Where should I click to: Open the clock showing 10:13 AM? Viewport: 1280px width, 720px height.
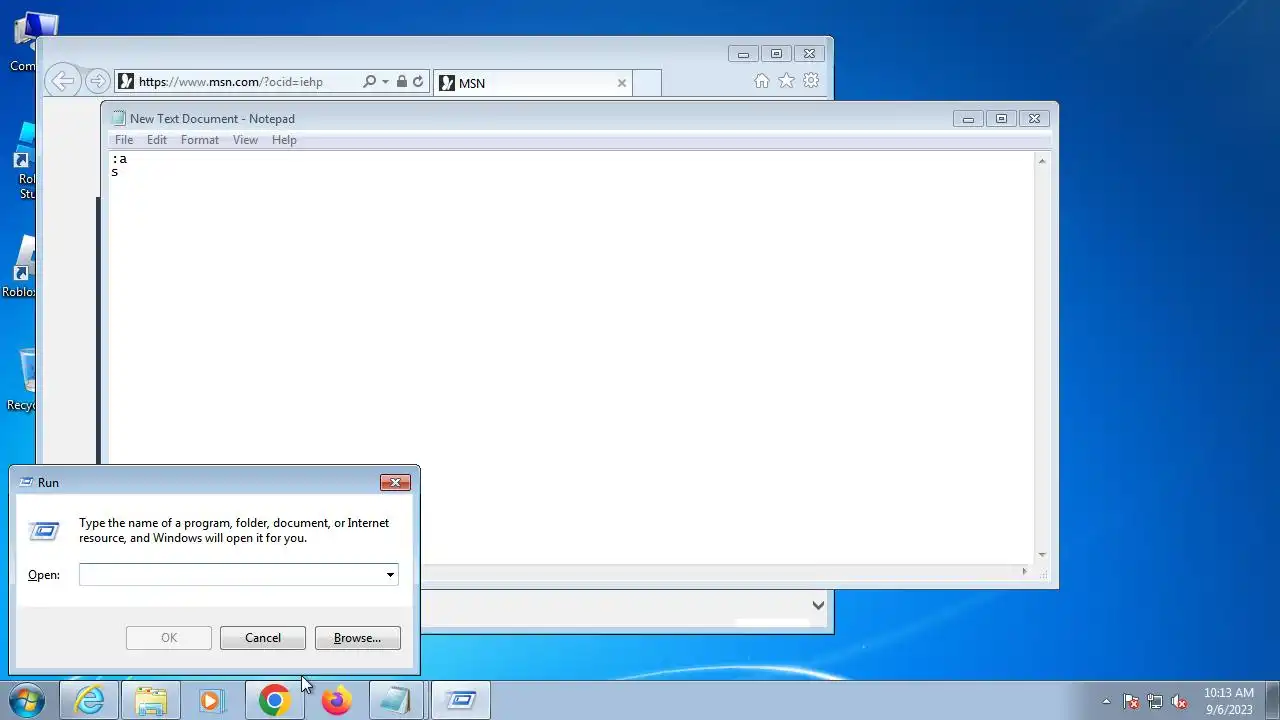coord(1229,701)
